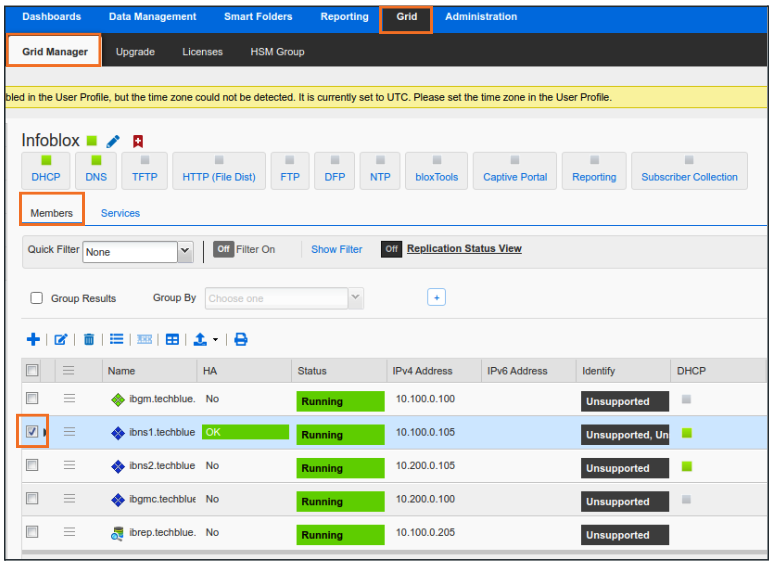773x566 pixels.
Task: Switch to the Services tab
Action: (120, 213)
